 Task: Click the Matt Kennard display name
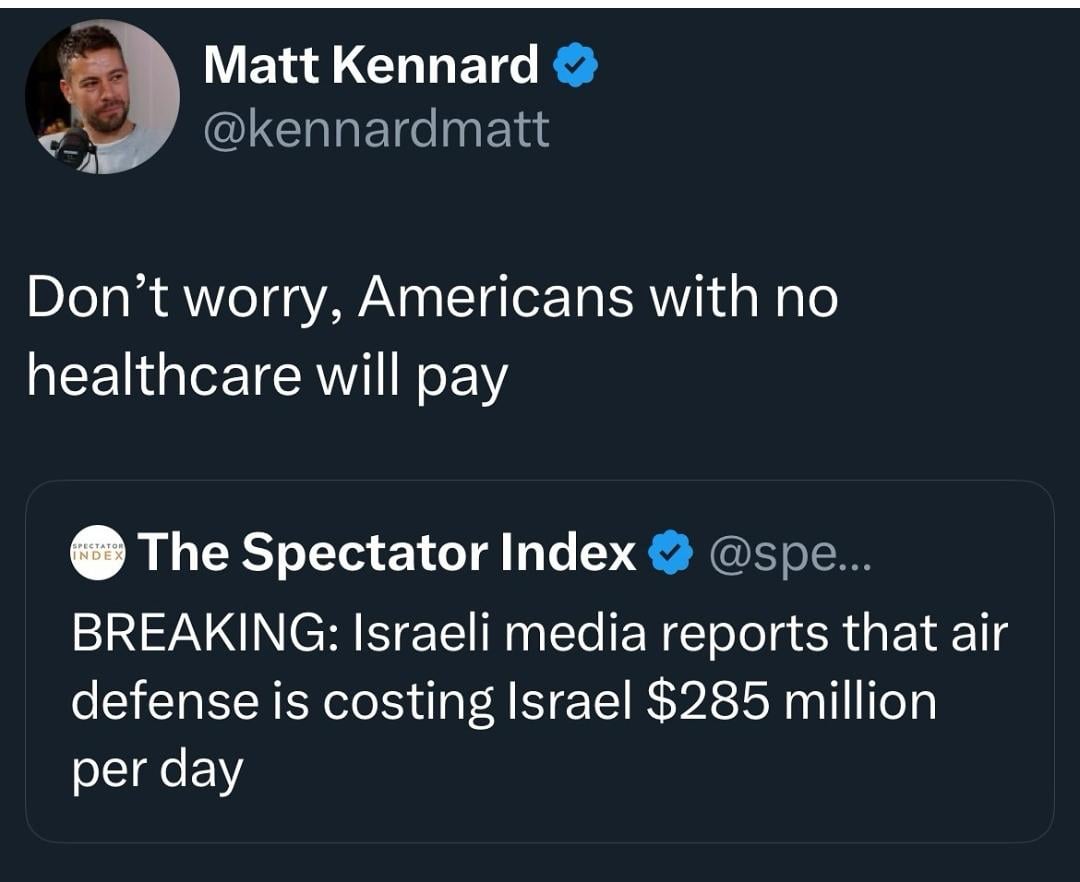371,67
